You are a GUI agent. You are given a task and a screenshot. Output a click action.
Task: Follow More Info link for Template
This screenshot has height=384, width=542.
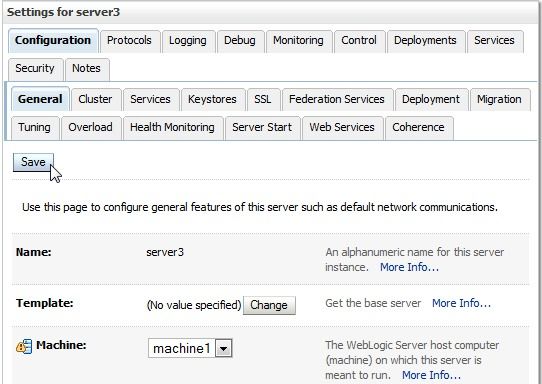(x=461, y=303)
